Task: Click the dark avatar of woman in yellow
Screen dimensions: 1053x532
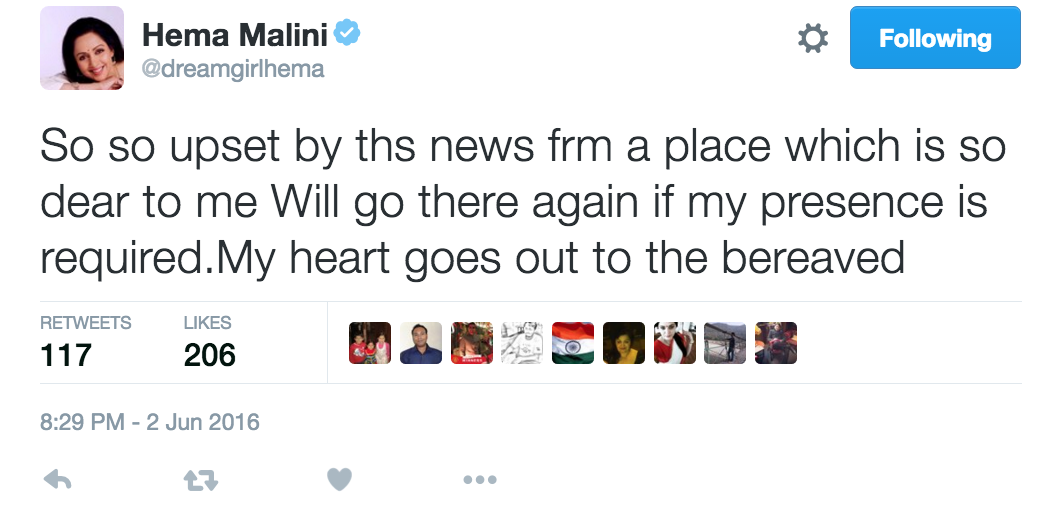Action: pos(624,343)
